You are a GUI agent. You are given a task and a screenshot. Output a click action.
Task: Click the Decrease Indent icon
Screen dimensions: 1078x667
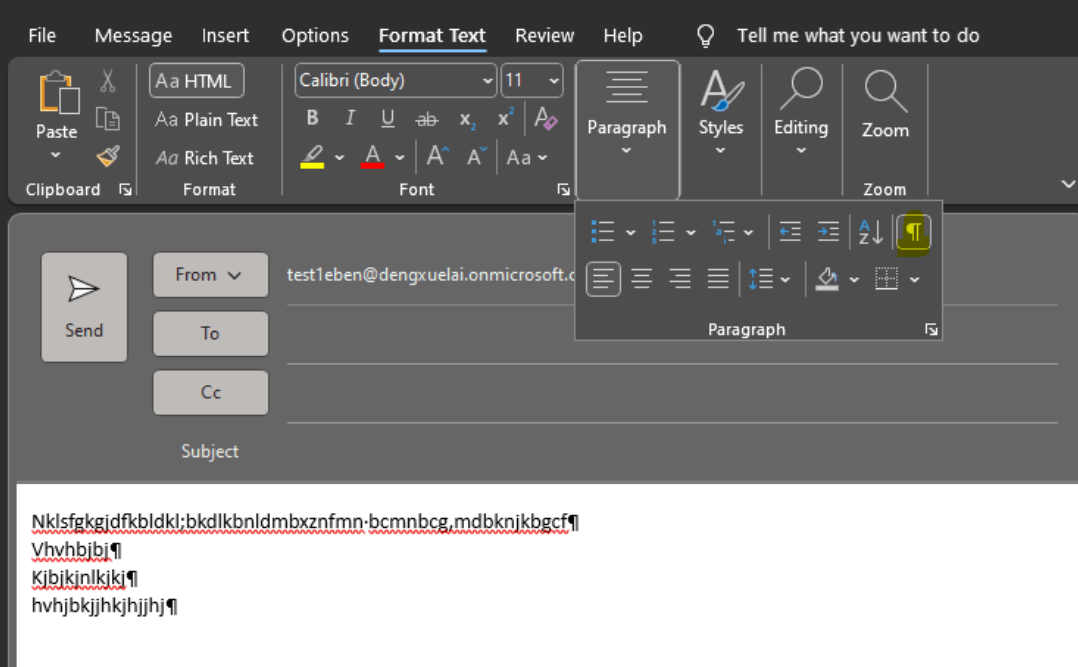pyautogui.click(x=790, y=232)
